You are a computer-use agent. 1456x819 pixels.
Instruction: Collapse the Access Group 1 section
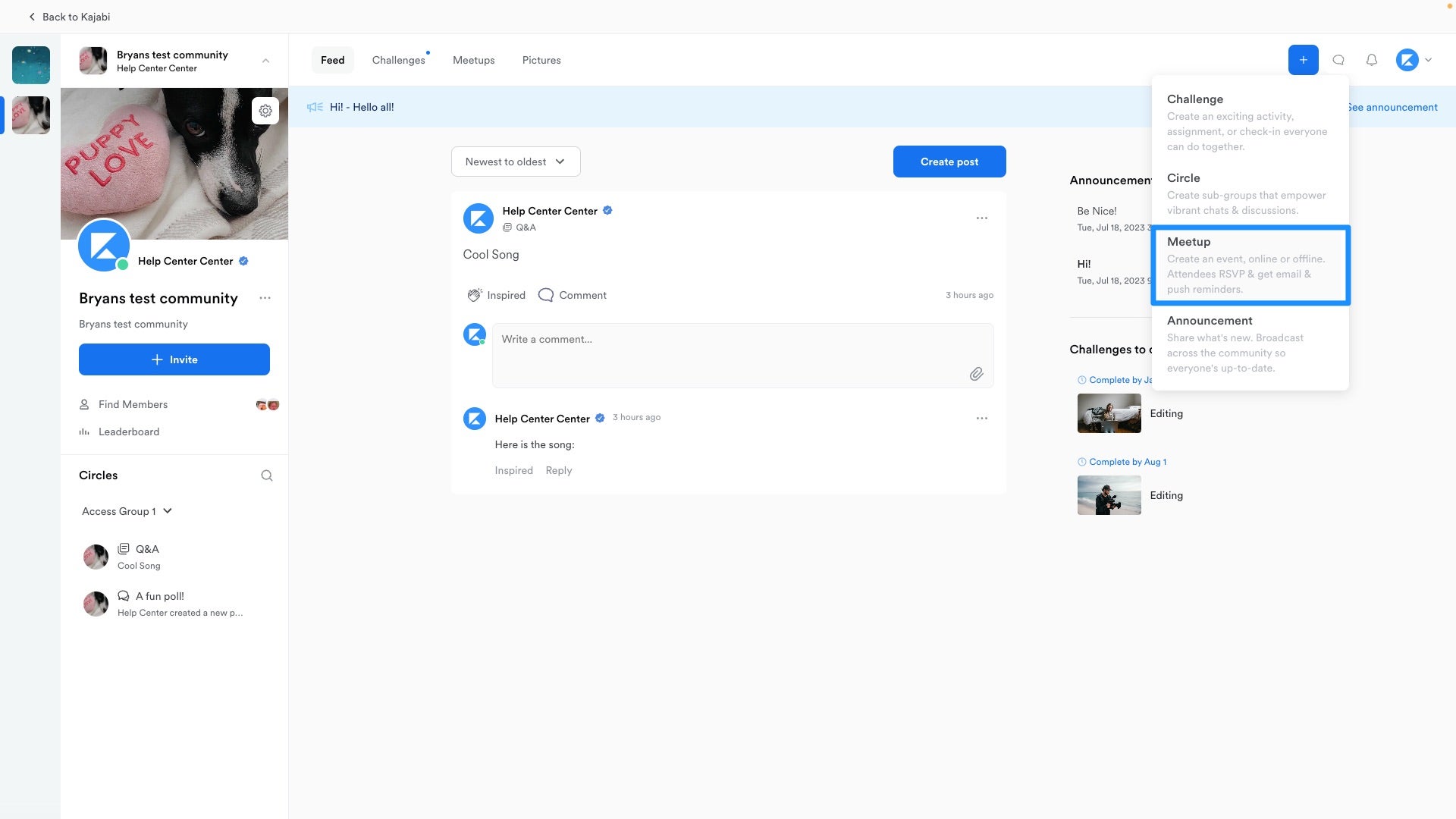(x=127, y=511)
